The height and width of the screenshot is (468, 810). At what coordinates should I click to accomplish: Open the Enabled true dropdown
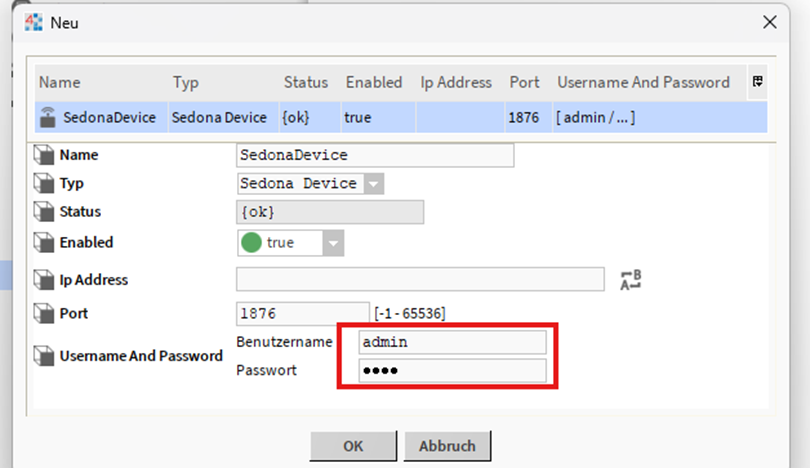(x=333, y=243)
